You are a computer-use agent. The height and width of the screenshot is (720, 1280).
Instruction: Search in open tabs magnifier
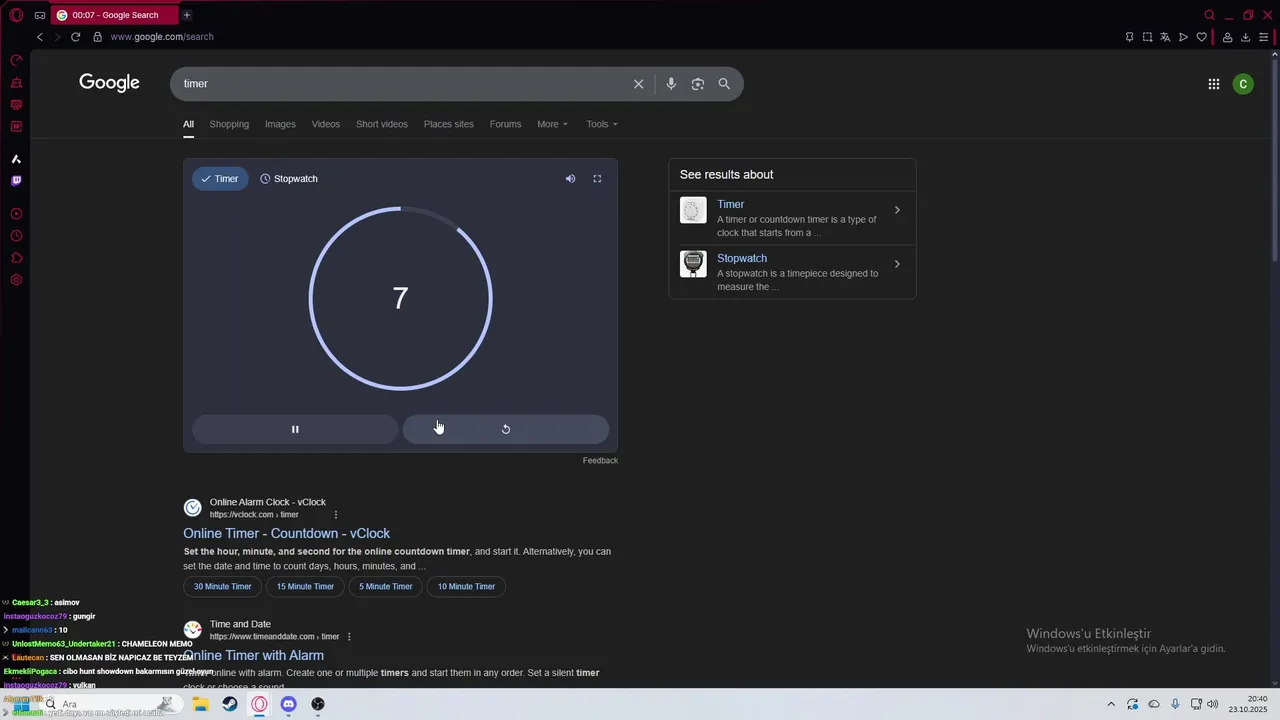[x=1209, y=15]
